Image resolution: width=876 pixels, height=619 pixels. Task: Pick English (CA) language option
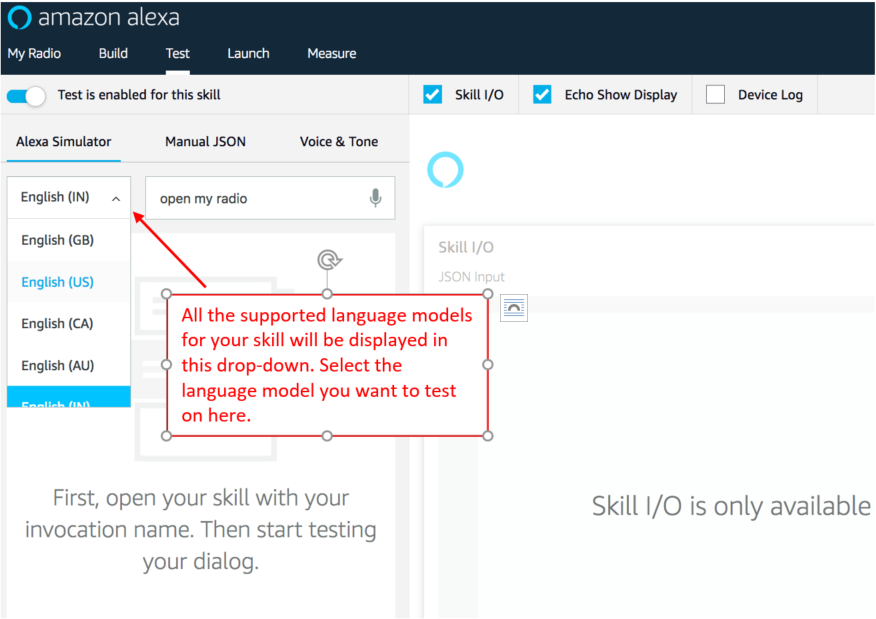pos(58,323)
